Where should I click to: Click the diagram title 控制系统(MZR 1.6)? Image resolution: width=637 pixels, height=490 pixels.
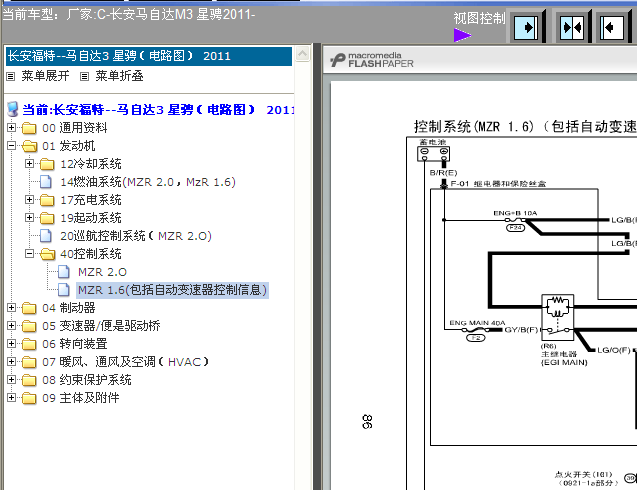[x=525, y=126]
